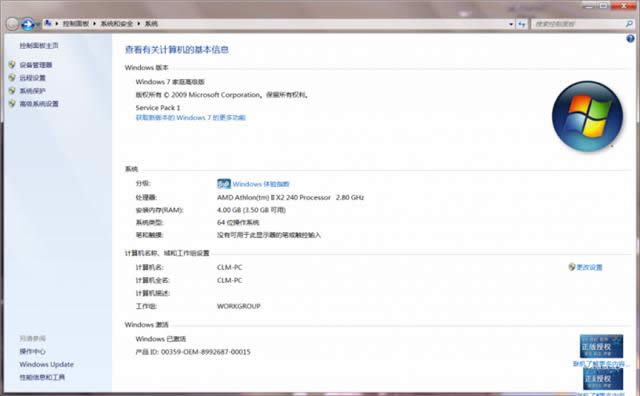Click the shield icon beside 设备管理器
Image resolution: width=640 pixels, height=396 pixels.
(x=12, y=65)
